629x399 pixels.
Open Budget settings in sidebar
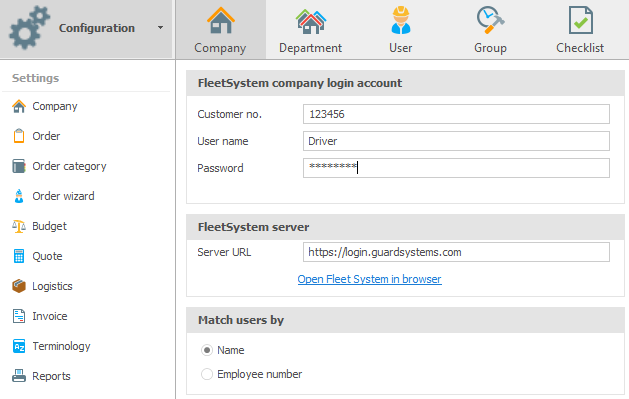click(49, 226)
